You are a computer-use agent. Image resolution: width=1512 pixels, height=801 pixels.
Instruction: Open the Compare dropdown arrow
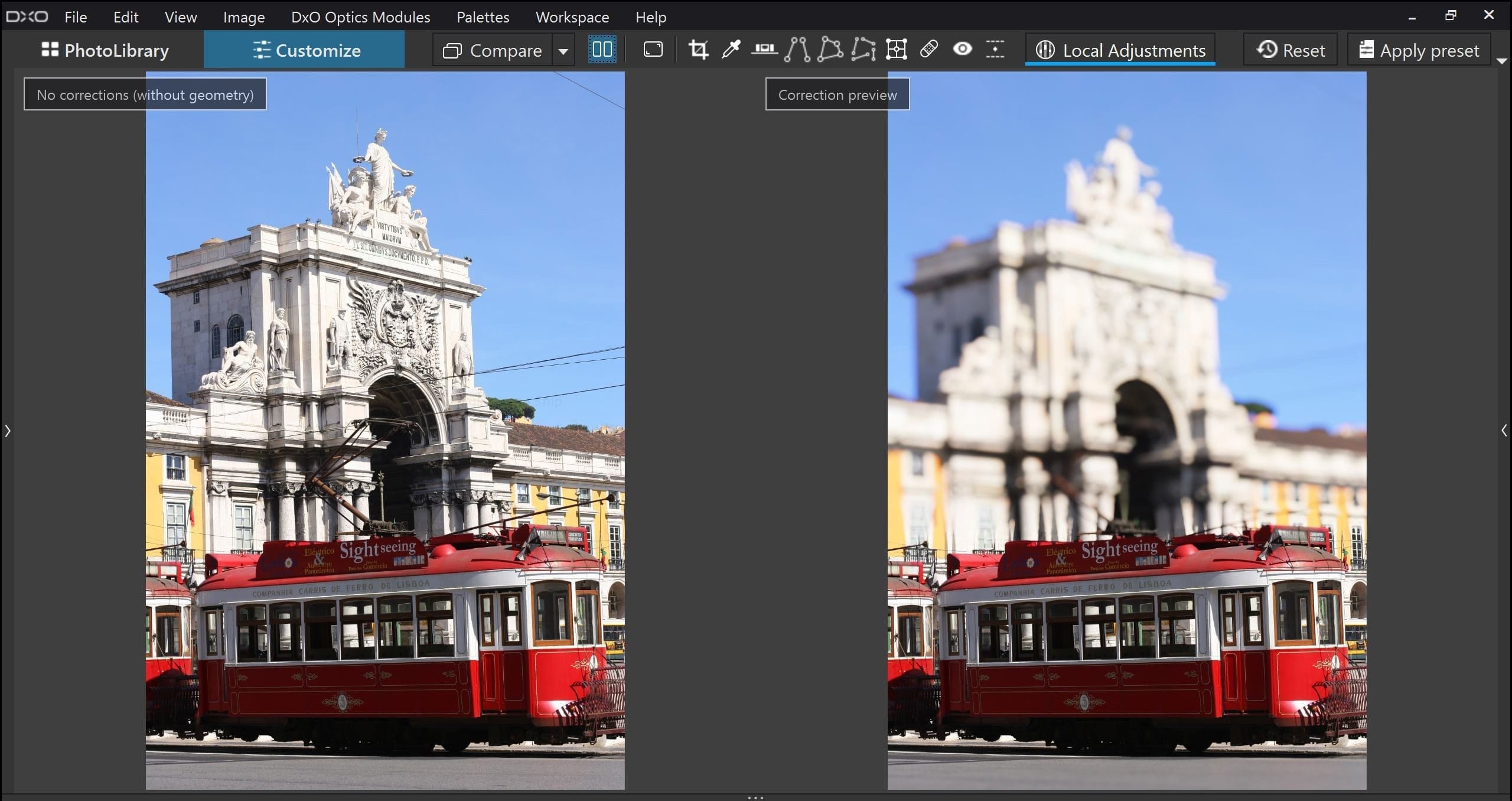[x=563, y=51]
